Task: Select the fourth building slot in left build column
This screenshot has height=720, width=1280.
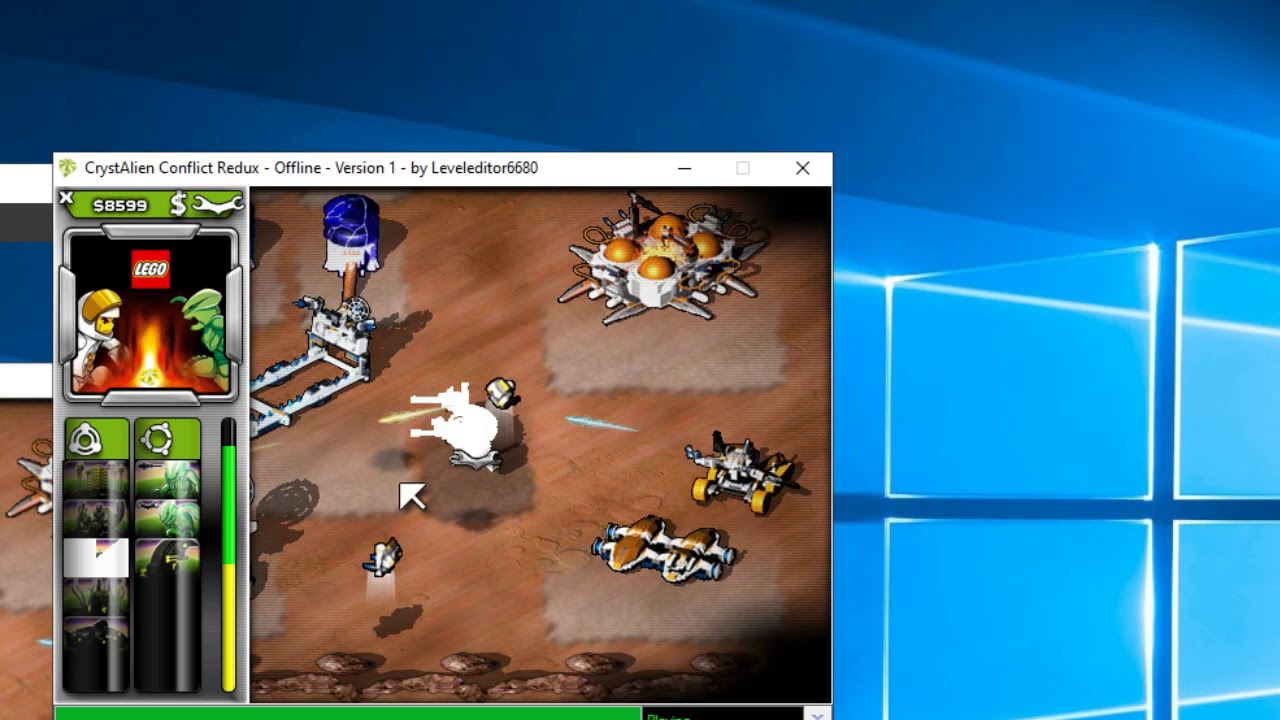Action: 97,597
